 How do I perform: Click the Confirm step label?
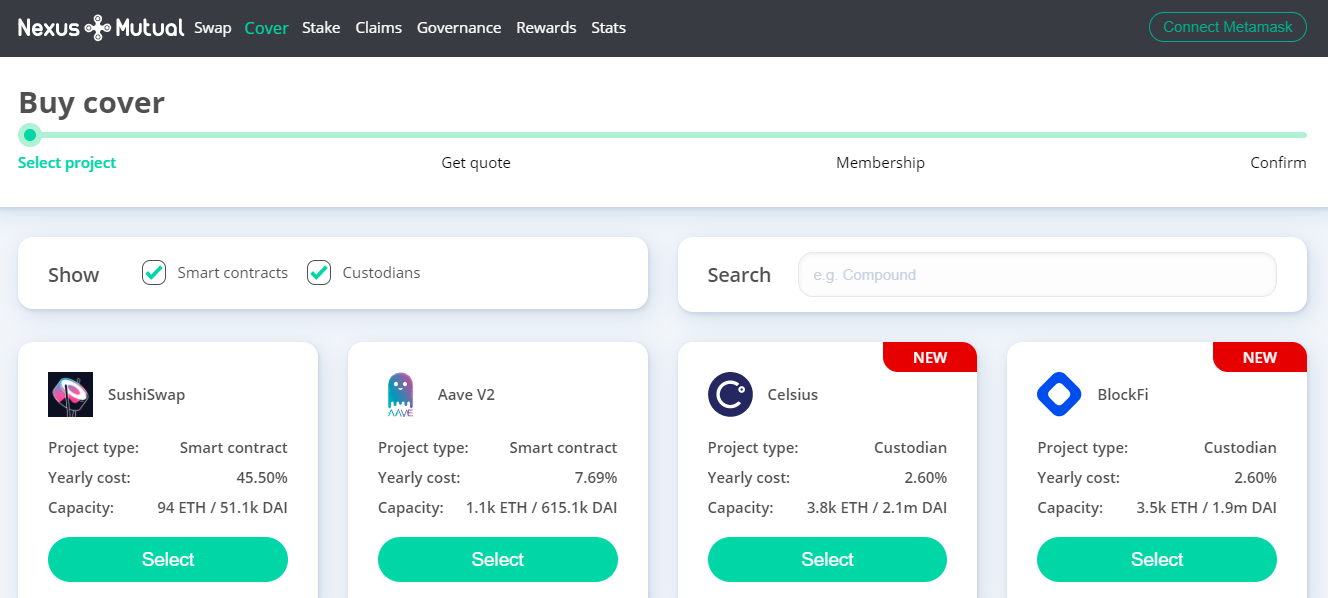coord(1278,163)
